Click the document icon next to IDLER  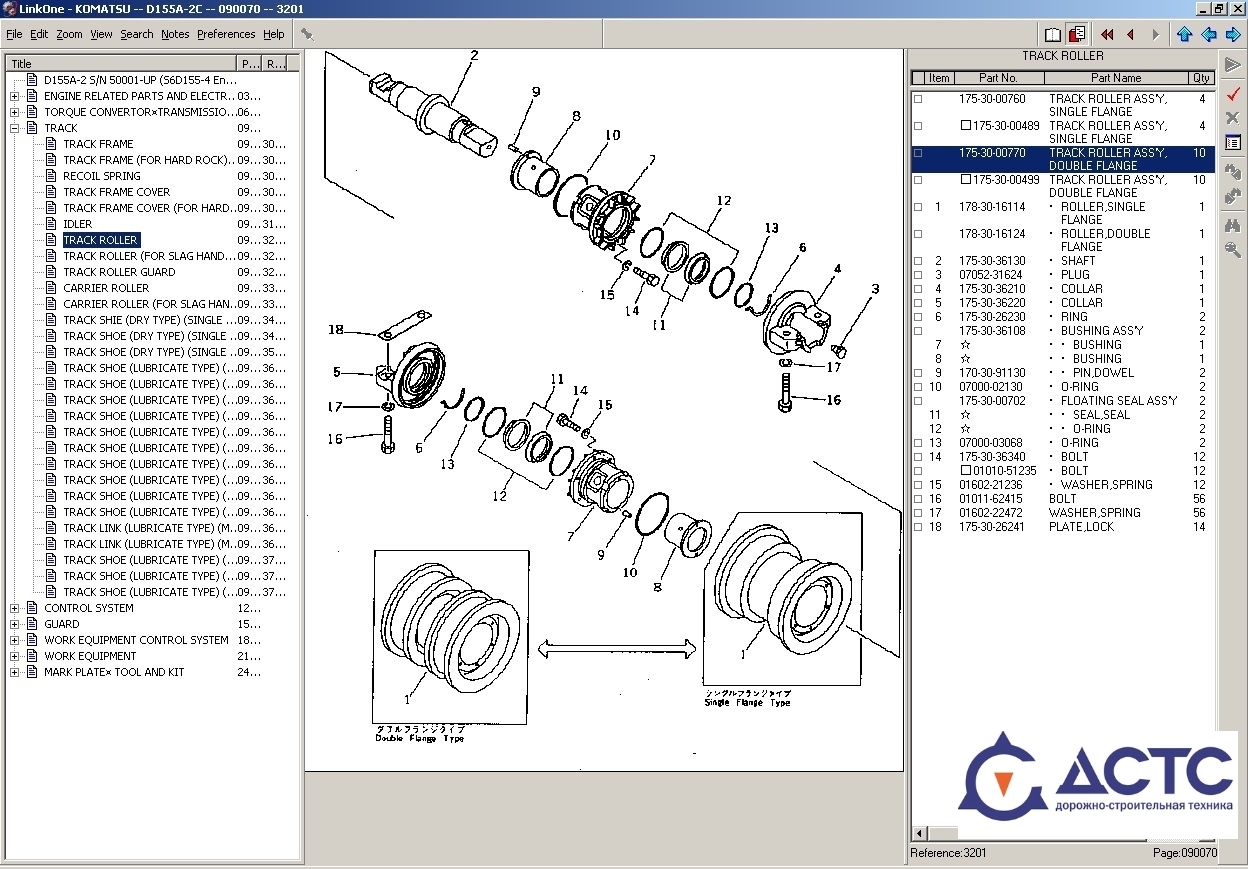coord(52,224)
